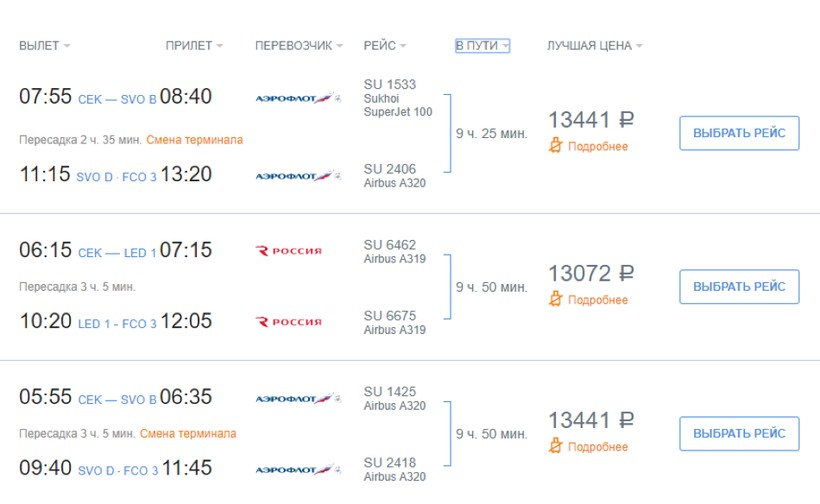Click the Aeroflot logo for flight SU 2406
This screenshot has height=504, width=820.
tap(300, 176)
